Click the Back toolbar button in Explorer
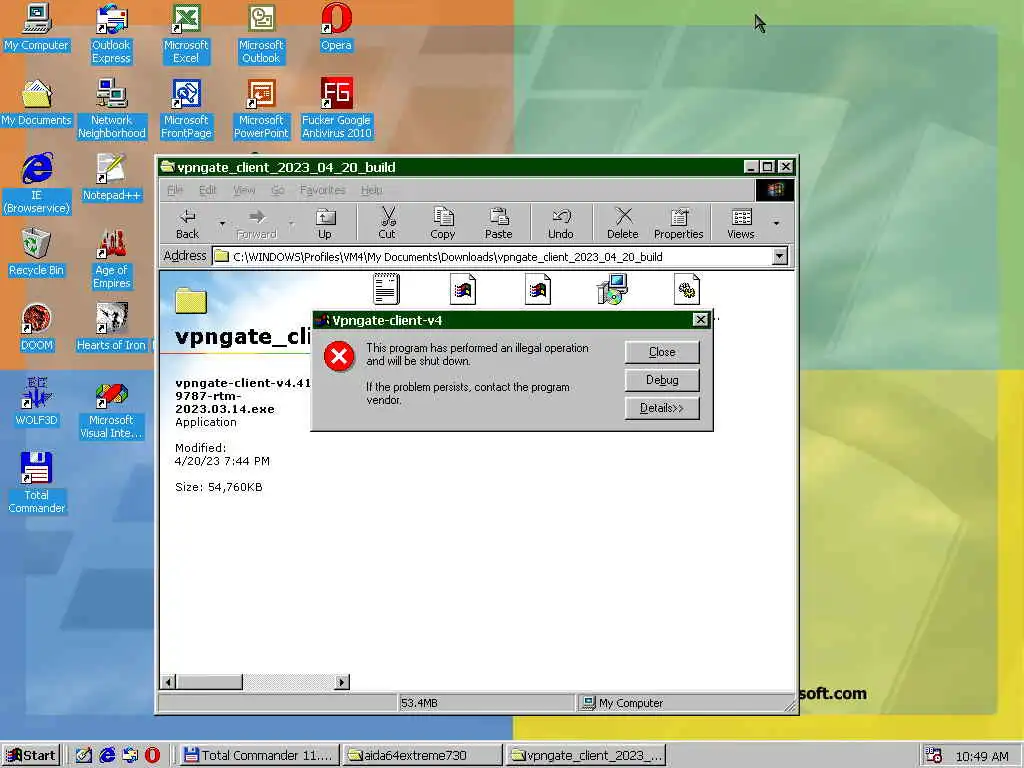This screenshot has width=1024, height=768. point(187,223)
